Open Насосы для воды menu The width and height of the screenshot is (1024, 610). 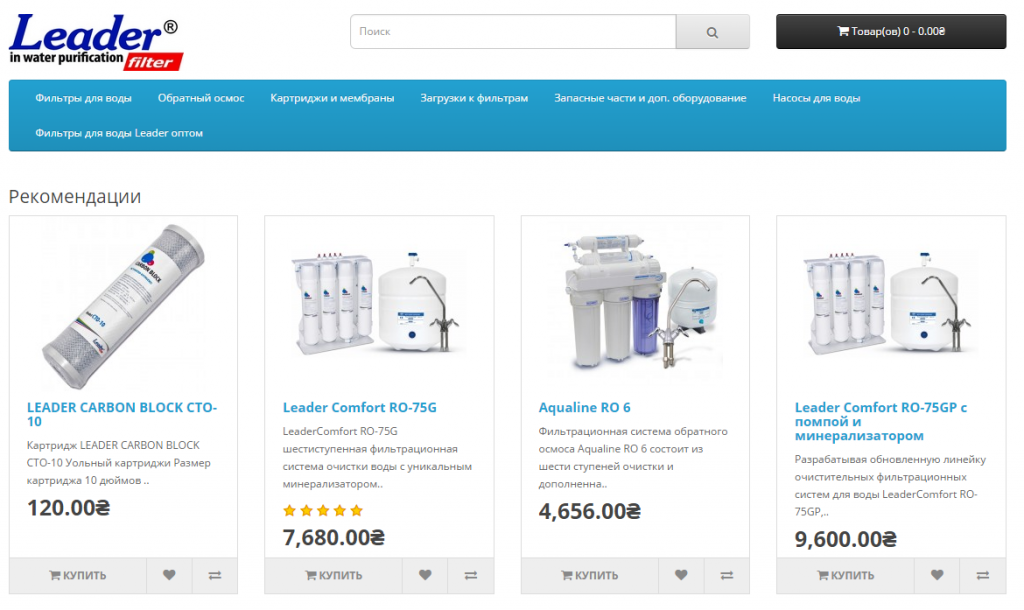tap(816, 98)
